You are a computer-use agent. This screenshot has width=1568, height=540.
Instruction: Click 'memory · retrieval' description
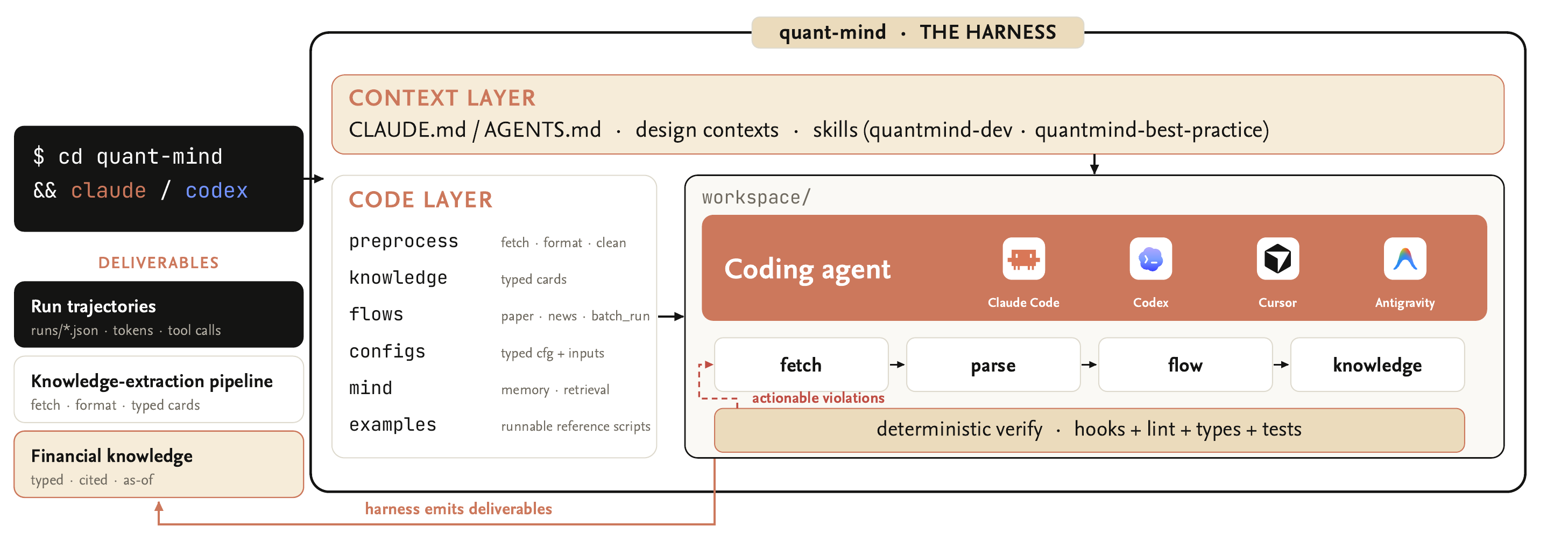pos(555,390)
